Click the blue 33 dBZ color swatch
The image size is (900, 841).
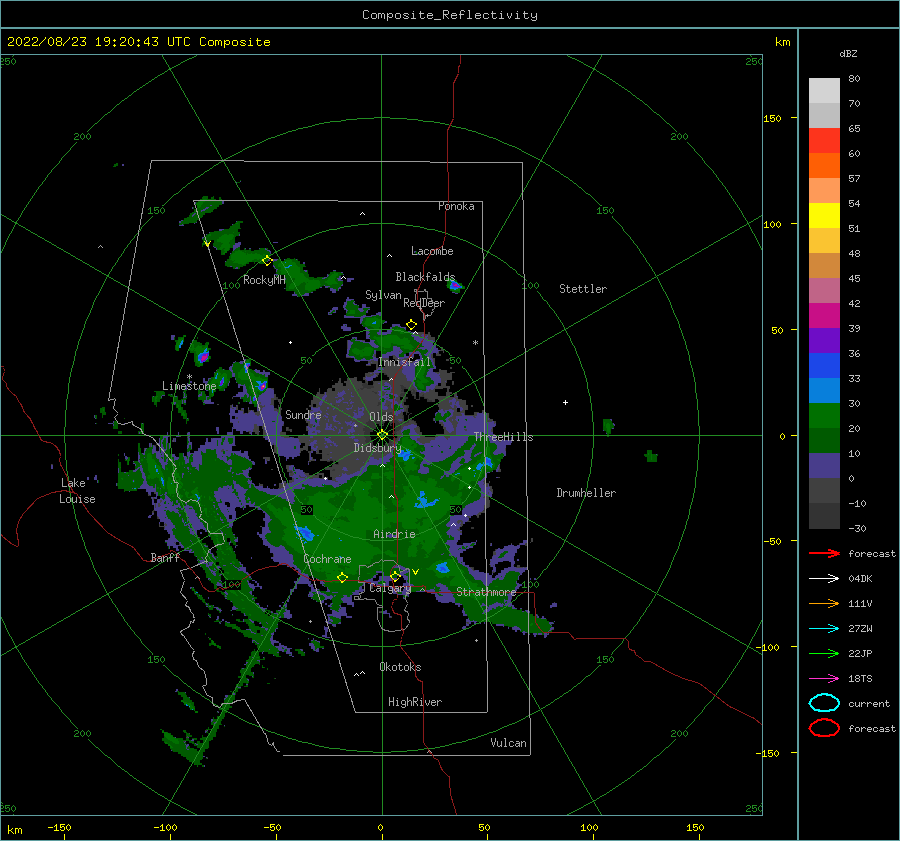[x=824, y=366]
